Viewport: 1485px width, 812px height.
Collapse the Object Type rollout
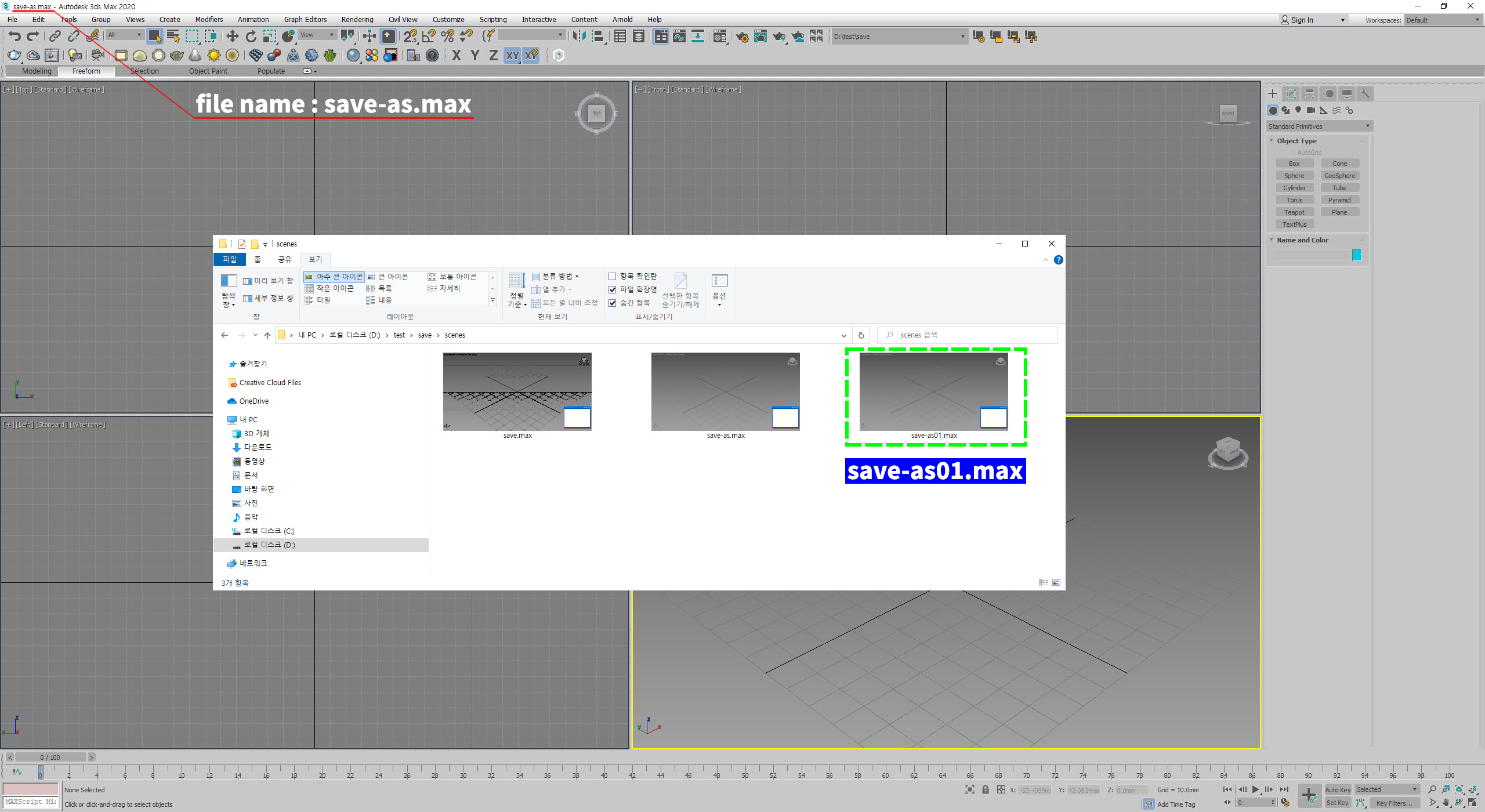pos(1296,141)
